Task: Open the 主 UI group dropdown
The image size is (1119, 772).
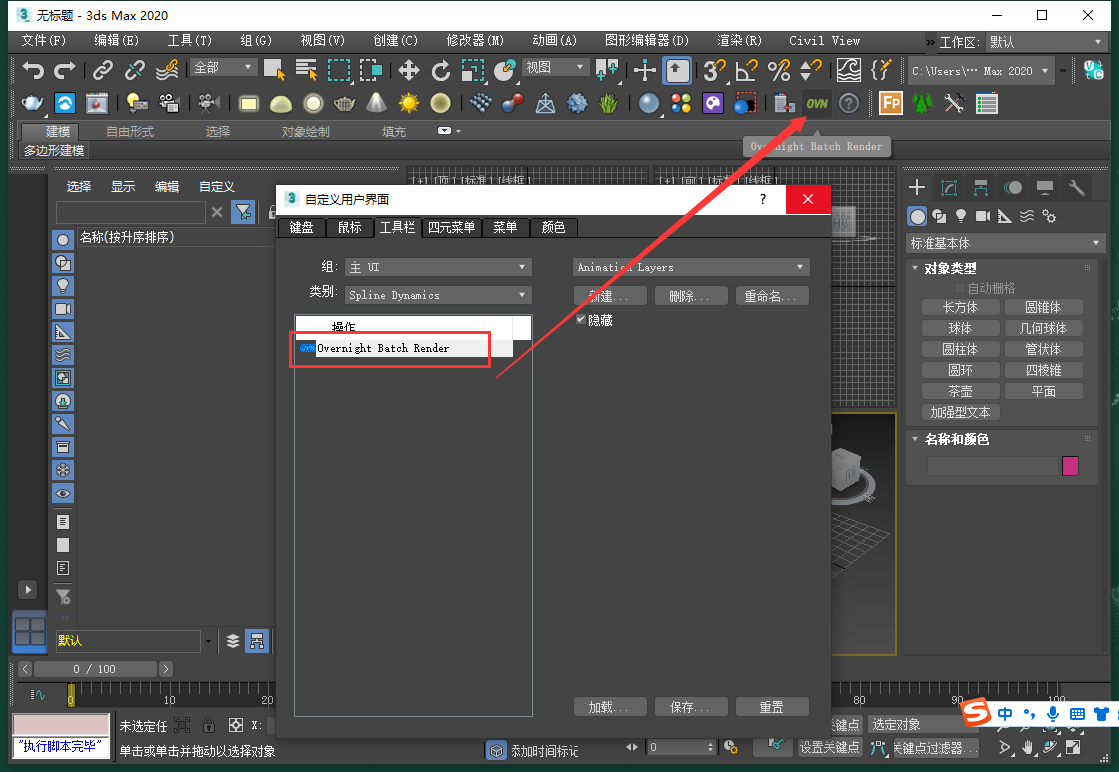Action: 438,267
